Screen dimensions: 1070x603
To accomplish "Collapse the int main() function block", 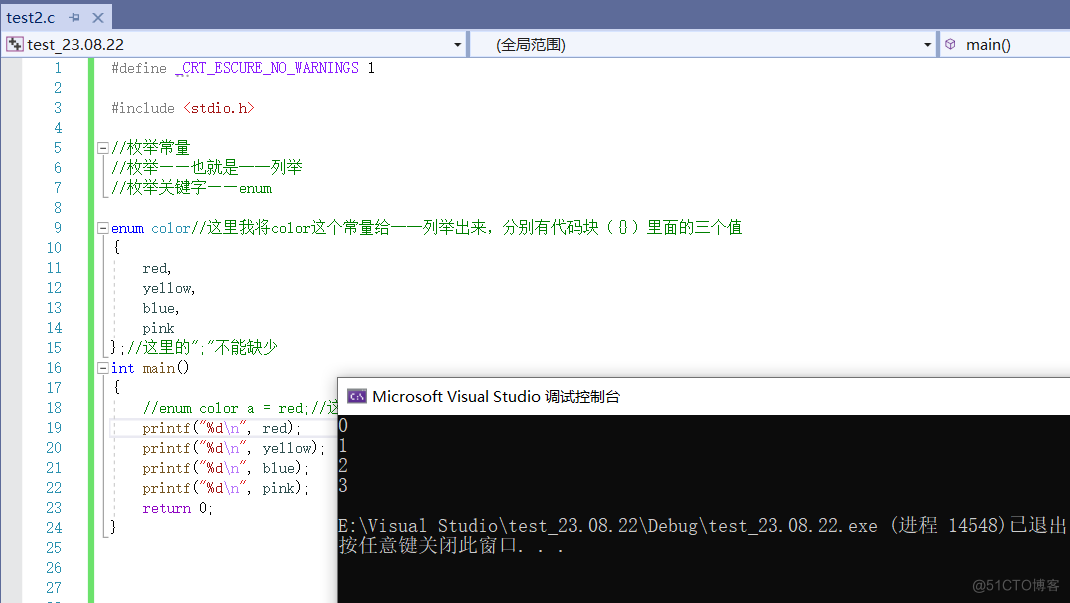I will point(102,368).
